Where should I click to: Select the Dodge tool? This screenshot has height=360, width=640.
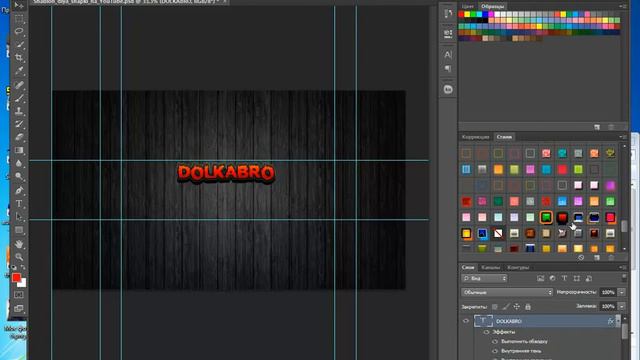coord(19,176)
